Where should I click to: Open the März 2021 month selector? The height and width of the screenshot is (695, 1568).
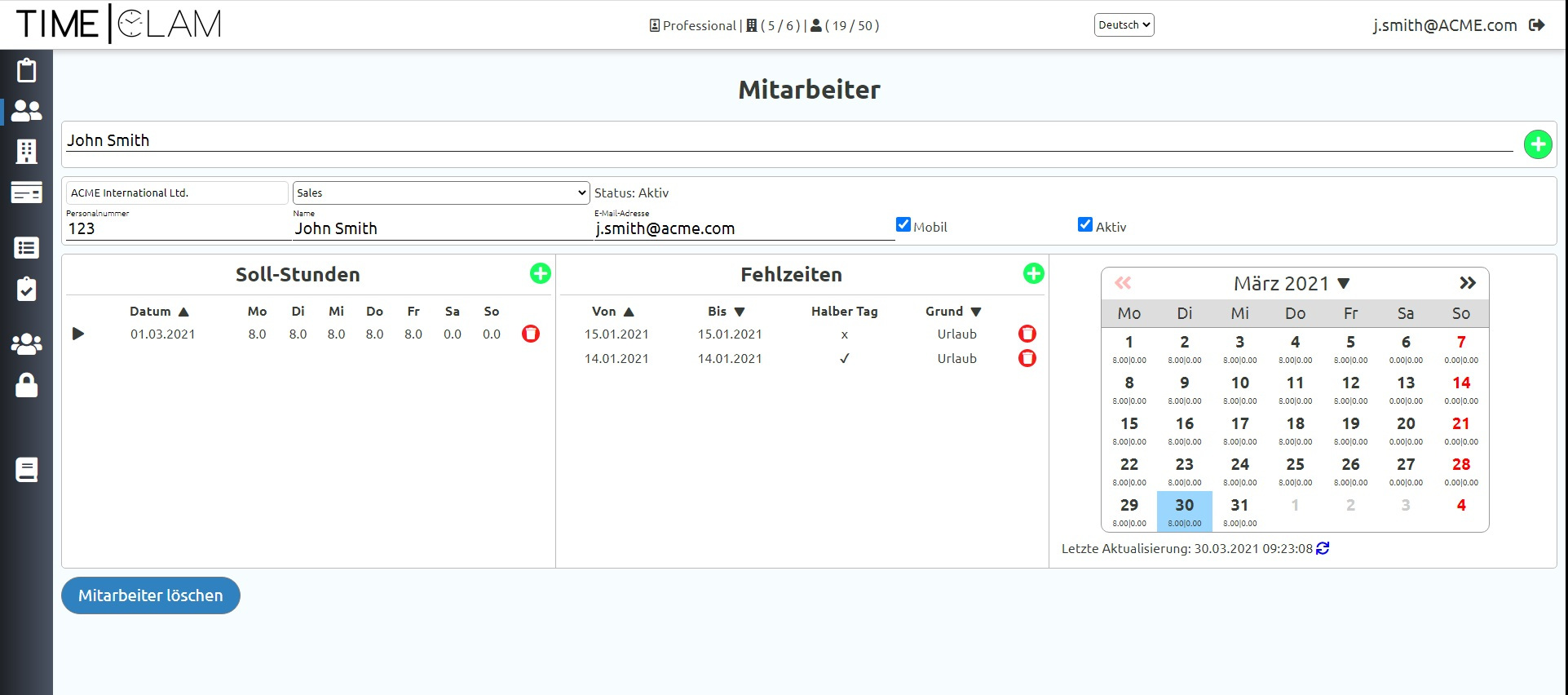pos(1292,283)
